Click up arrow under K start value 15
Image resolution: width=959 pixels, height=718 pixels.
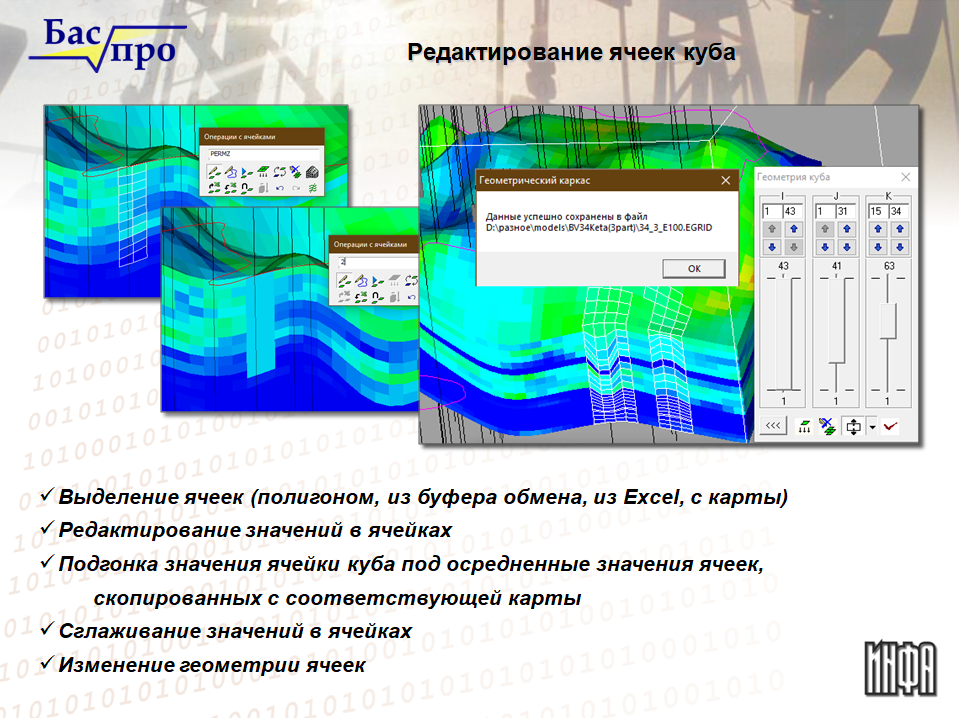pos(878,229)
